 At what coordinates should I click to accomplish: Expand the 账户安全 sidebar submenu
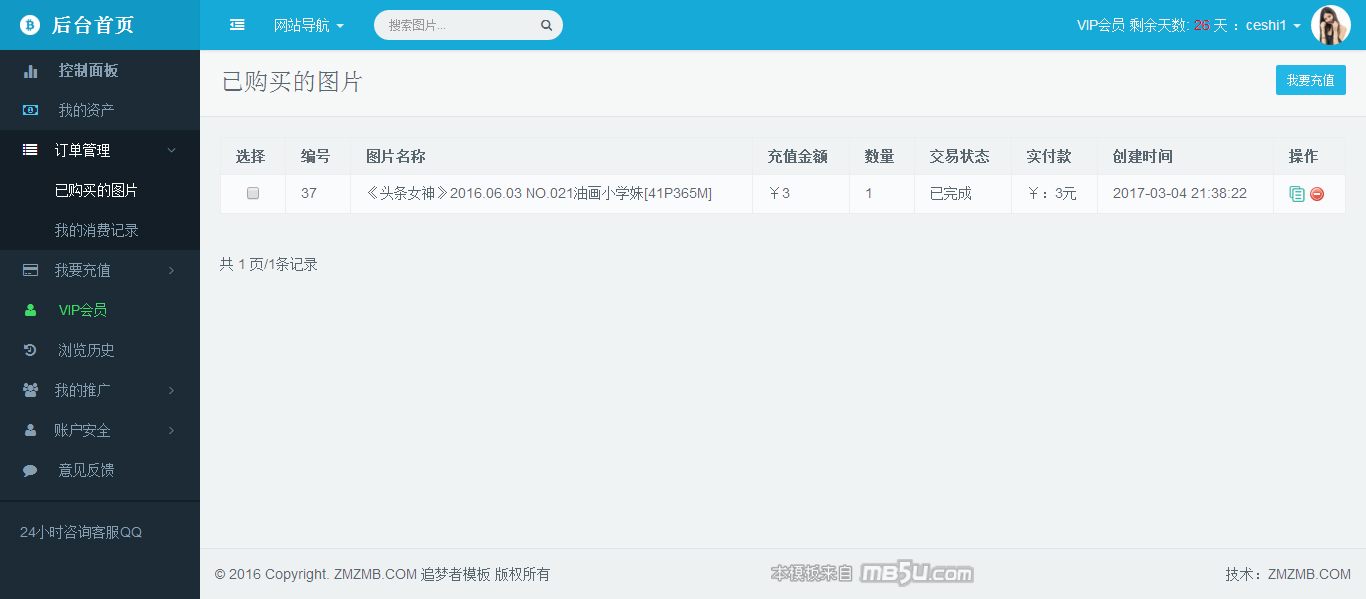(x=100, y=430)
